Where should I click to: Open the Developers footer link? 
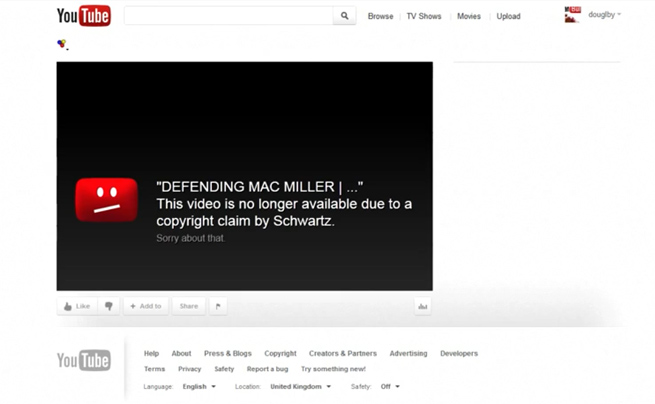(x=459, y=353)
